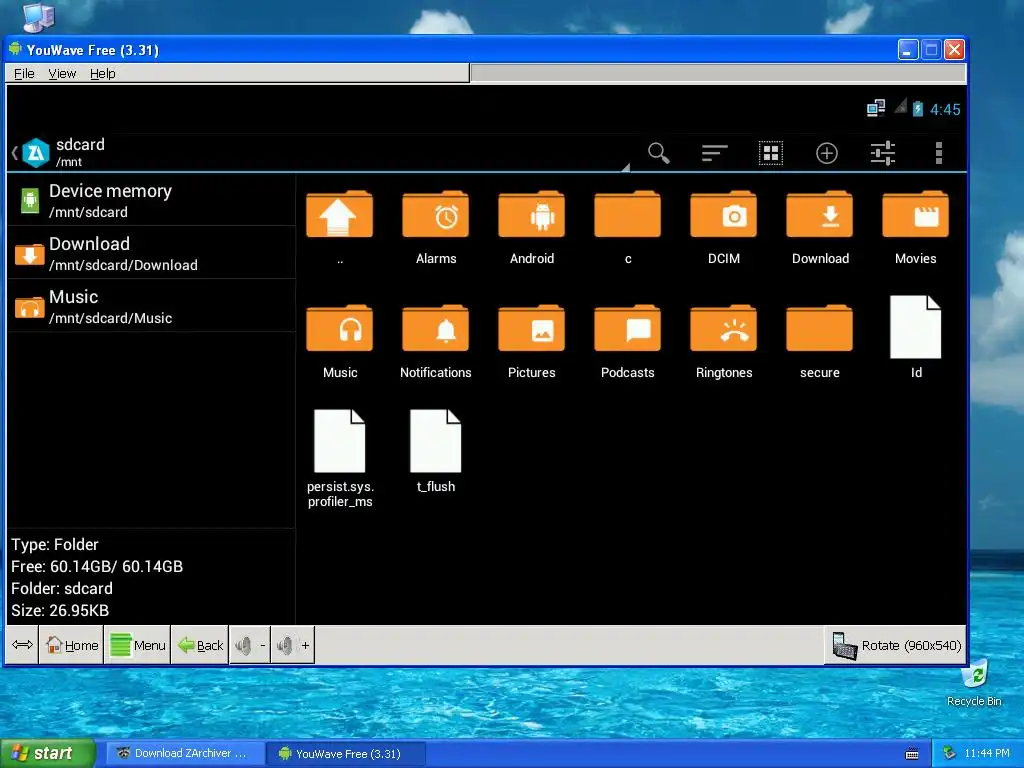Select the file named Id
Viewport: 1024px width, 768px height.
coord(916,337)
